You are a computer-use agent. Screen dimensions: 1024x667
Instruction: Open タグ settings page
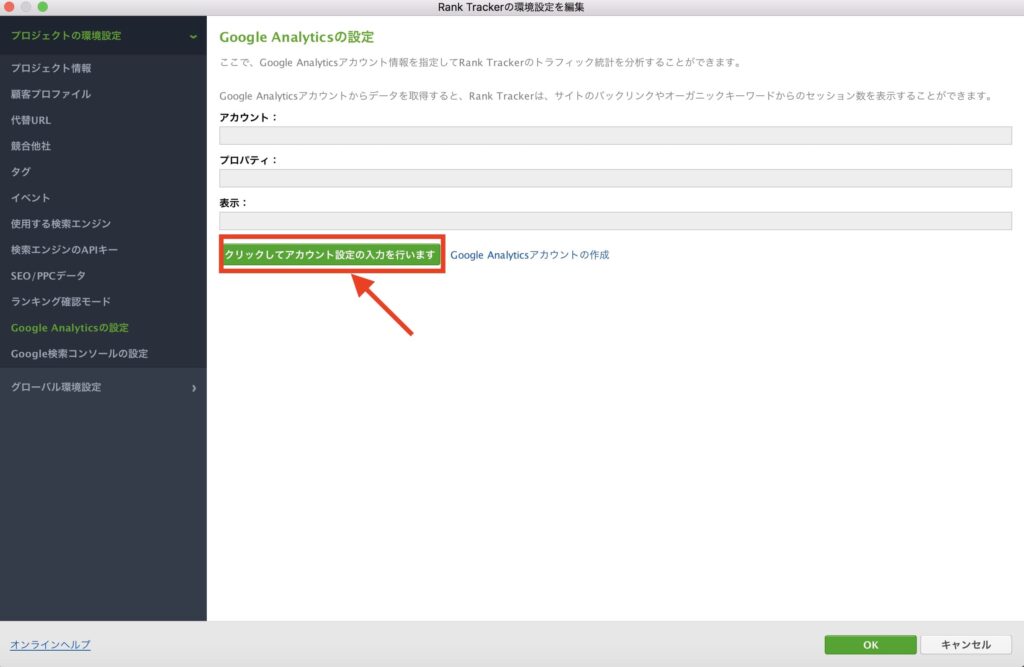[x=21, y=172]
